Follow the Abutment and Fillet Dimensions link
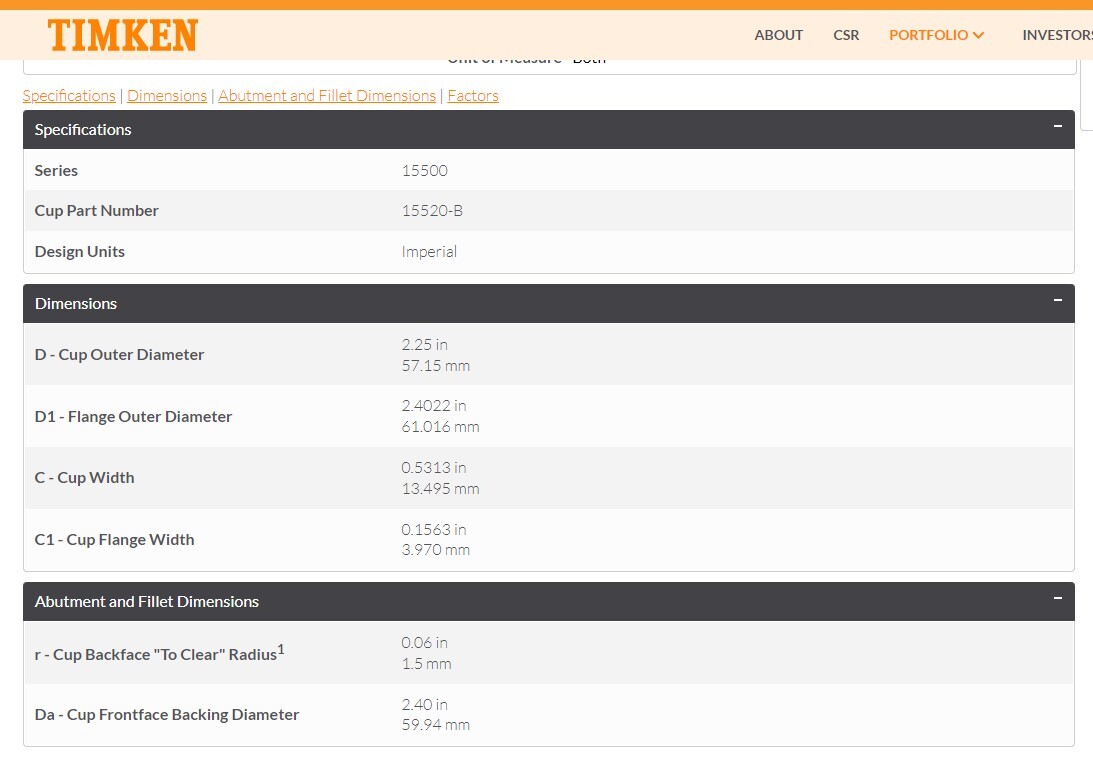Screen dimensions: 1093x757 (327, 95)
